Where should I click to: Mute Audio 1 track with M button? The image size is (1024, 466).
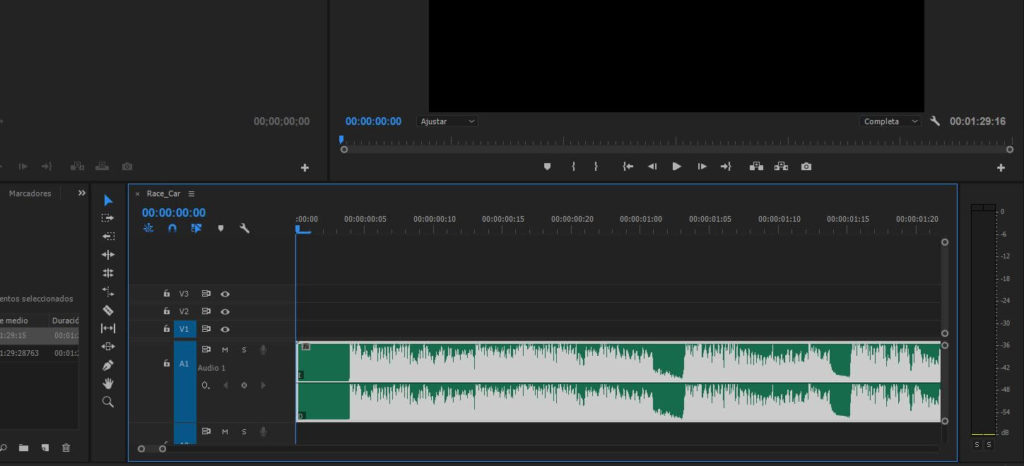point(225,350)
